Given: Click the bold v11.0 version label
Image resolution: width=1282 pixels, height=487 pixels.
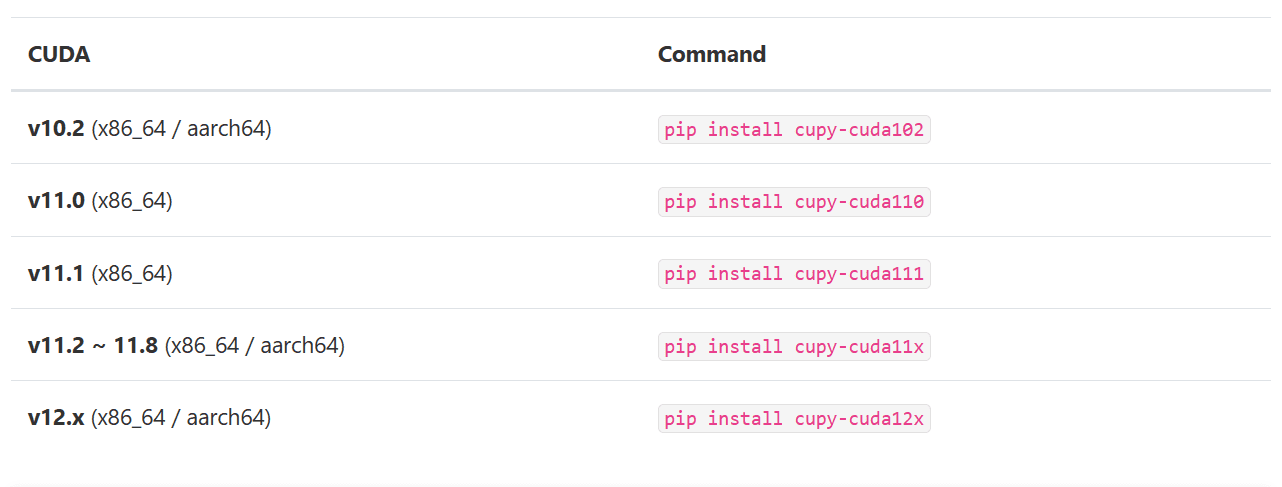Looking at the screenshot, I should click(x=56, y=201).
